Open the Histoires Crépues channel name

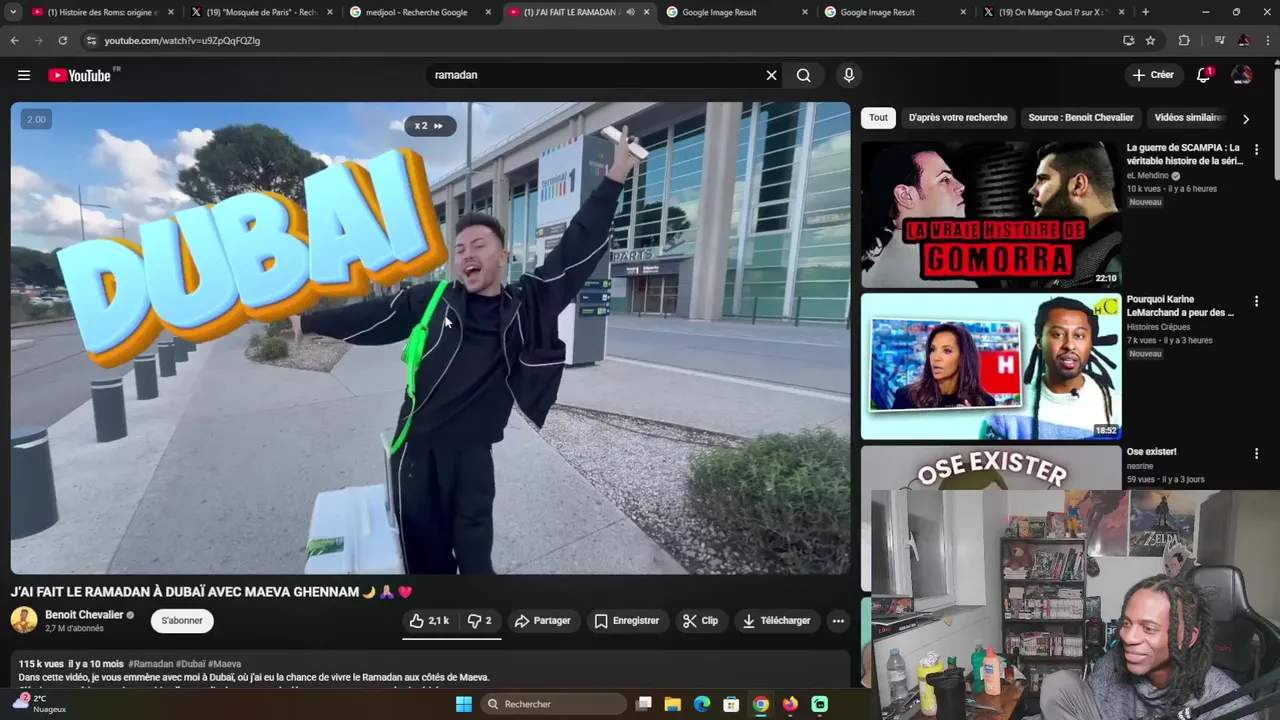tap(1158, 328)
